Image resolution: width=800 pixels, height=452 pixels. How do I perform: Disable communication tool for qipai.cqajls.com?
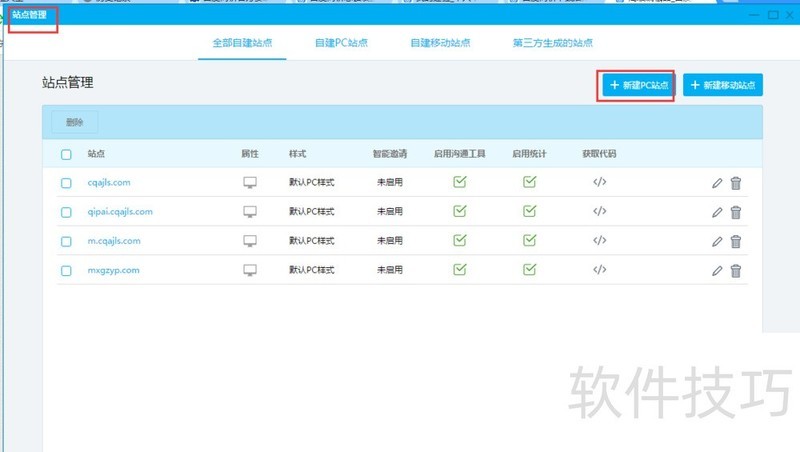point(459,211)
